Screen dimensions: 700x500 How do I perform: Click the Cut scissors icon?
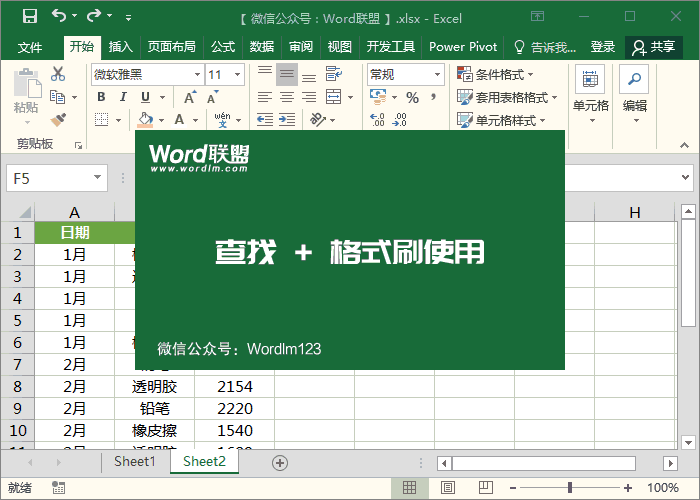coord(58,74)
